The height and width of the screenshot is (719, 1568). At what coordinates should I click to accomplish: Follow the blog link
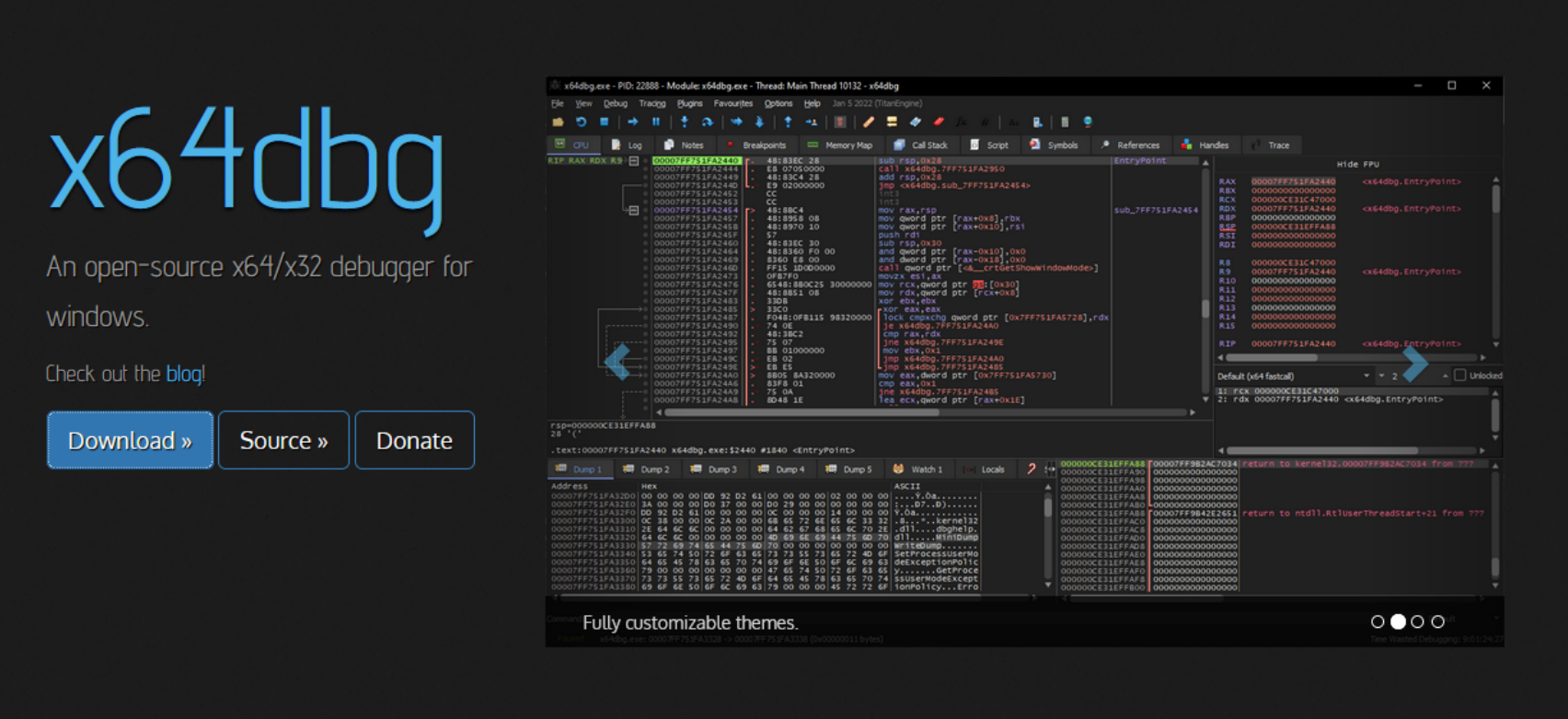(x=184, y=374)
